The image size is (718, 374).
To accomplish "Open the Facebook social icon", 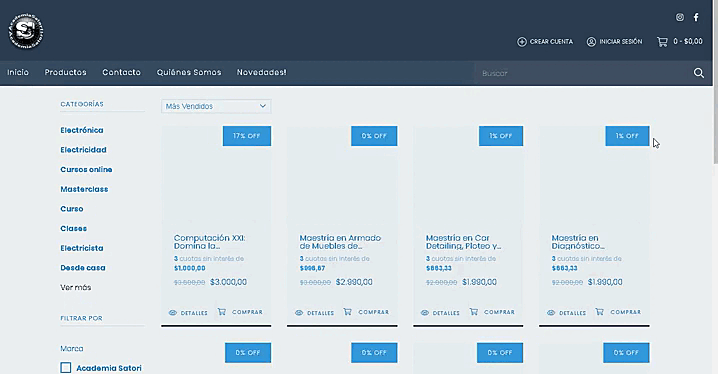I will (x=696, y=17).
